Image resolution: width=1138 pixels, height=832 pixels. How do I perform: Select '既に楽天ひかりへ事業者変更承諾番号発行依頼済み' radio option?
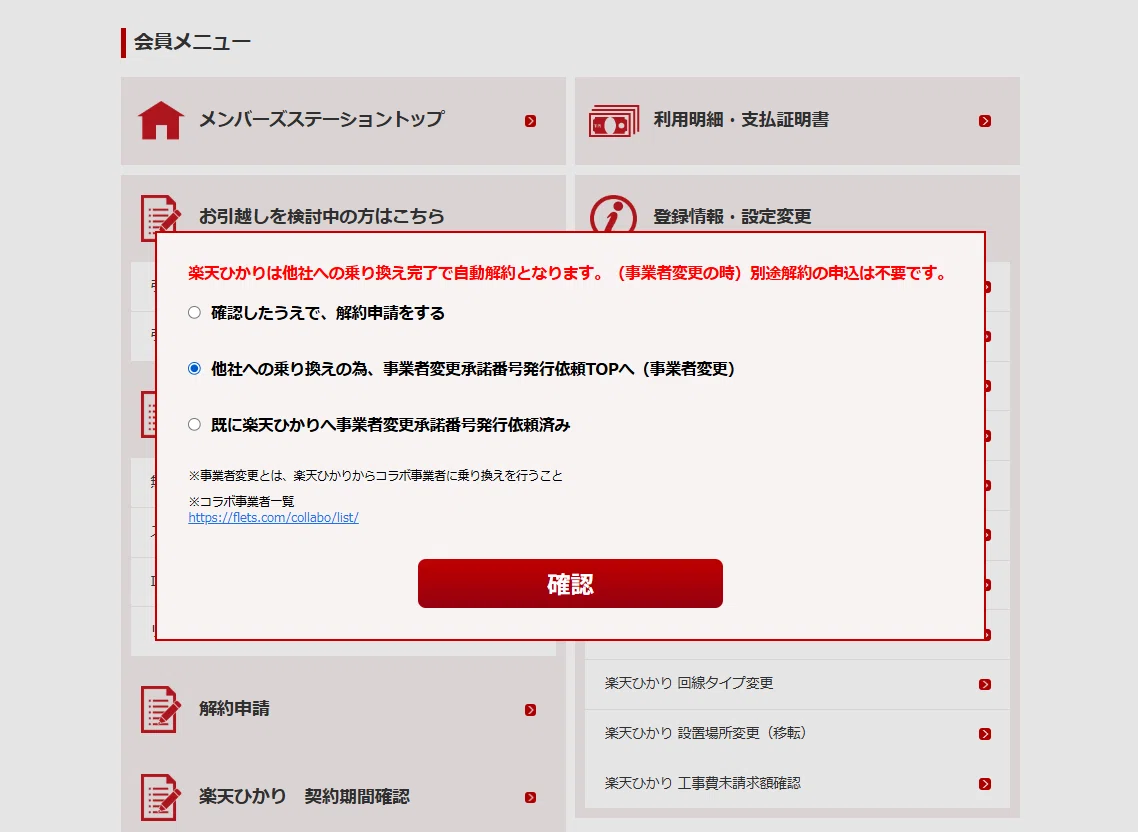point(194,425)
